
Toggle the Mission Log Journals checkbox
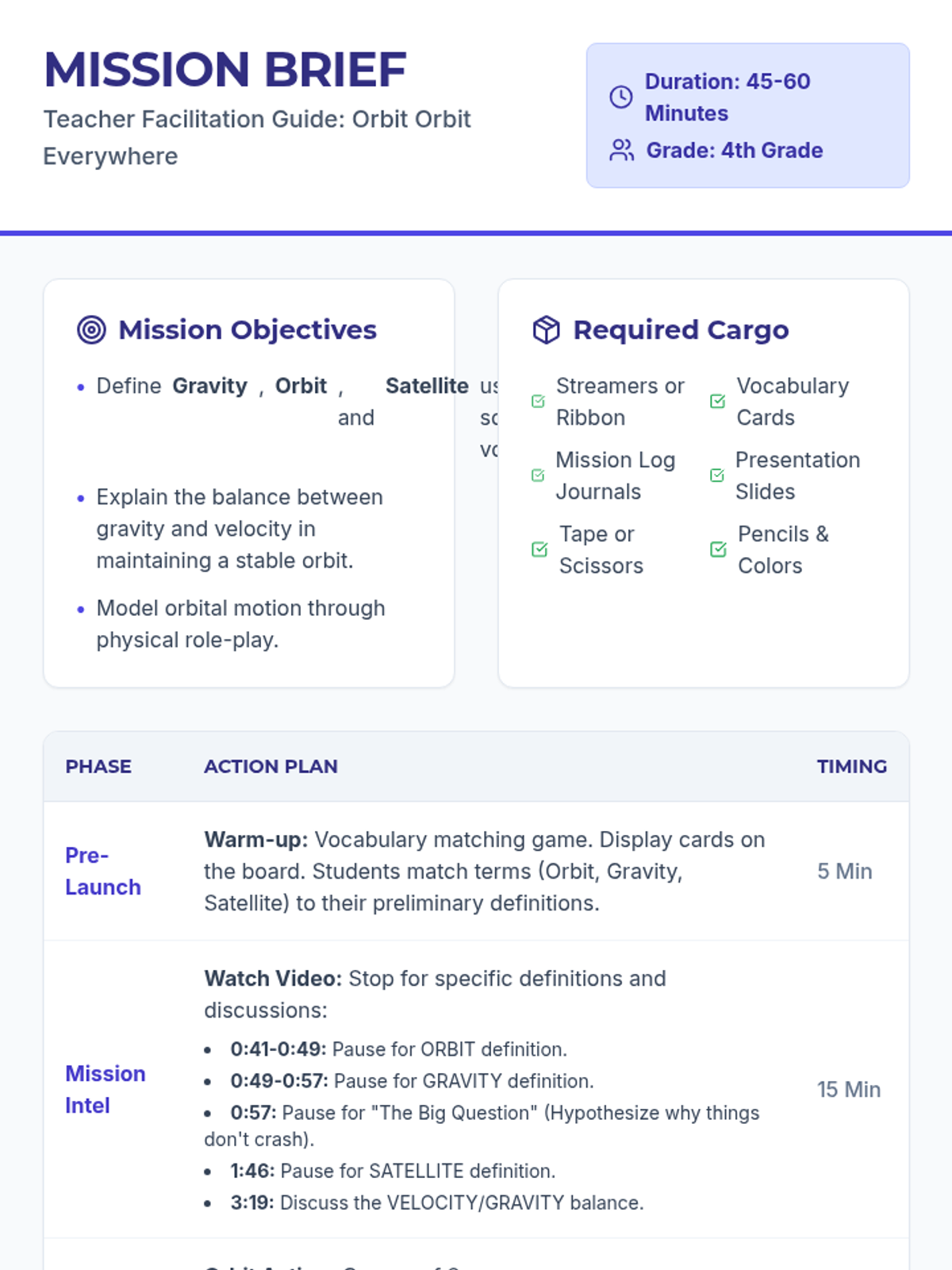pos(538,475)
